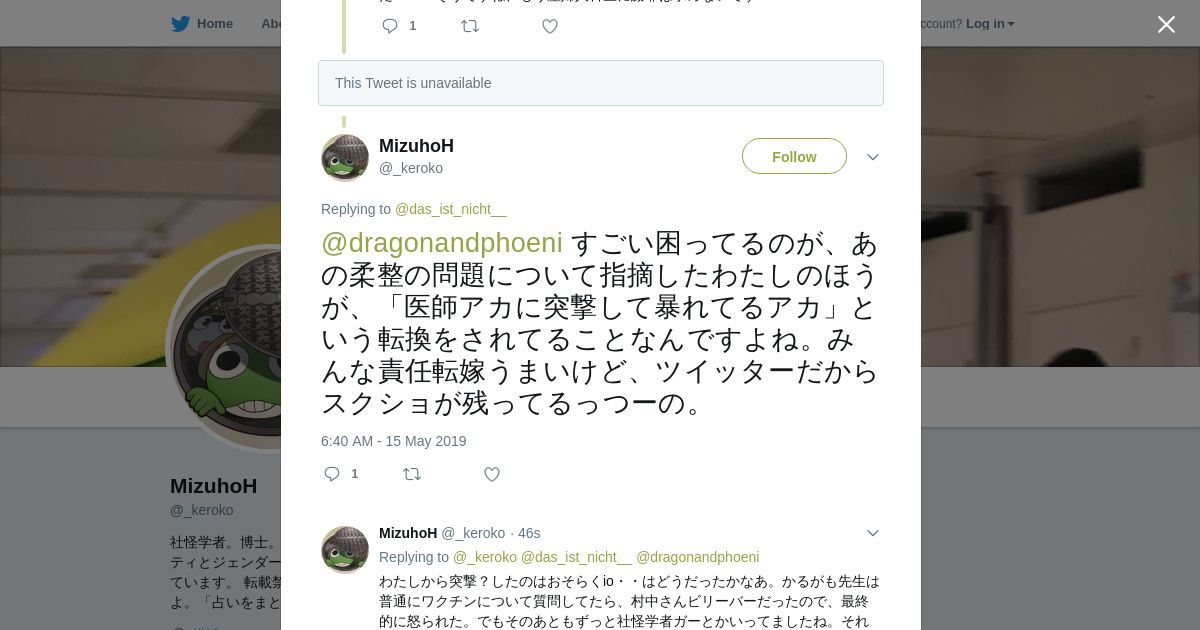Like the main tweet with heart icon
1200x630 pixels.
tap(492, 474)
